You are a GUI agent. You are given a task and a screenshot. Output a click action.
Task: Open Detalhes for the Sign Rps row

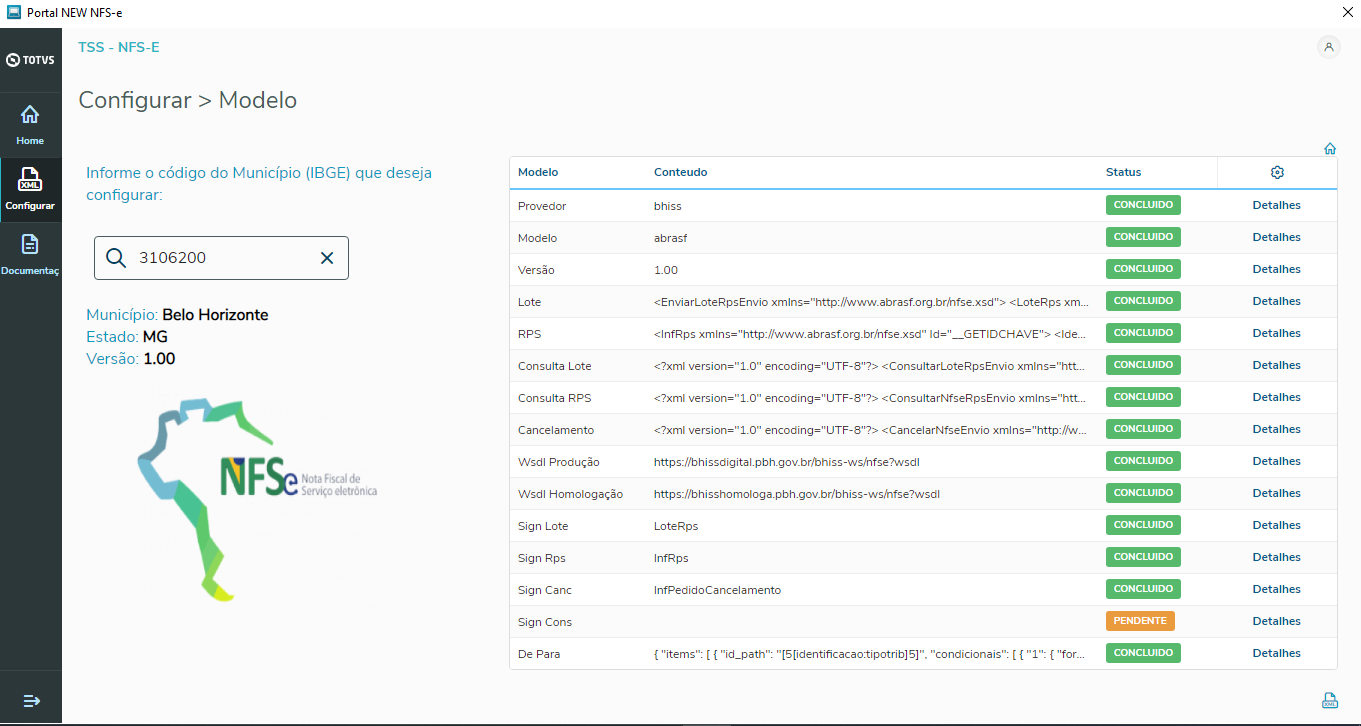[x=1276, y=557]
